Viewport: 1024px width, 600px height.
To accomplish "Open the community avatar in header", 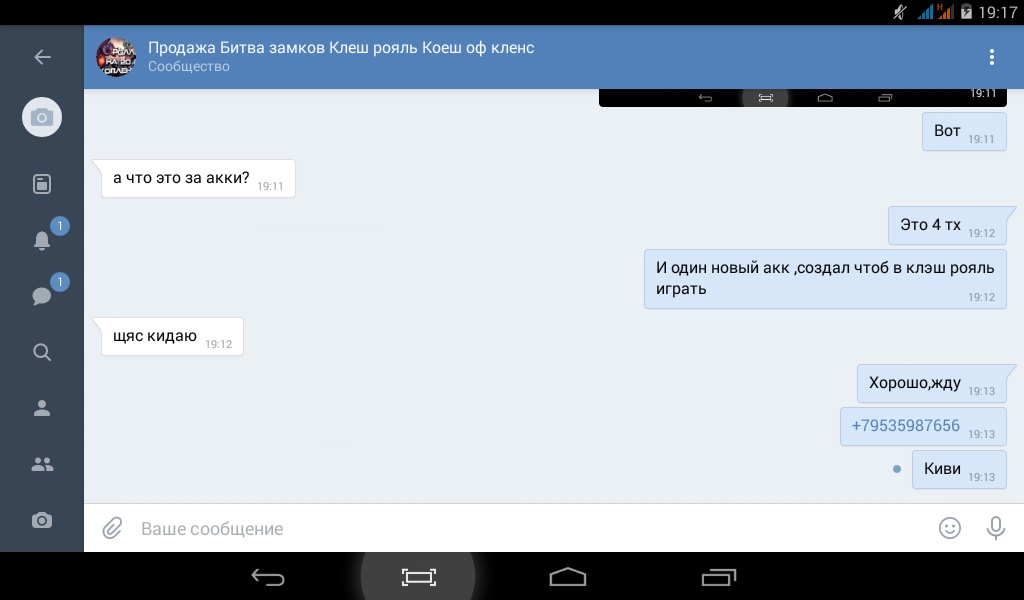I will tap(116, 57).
